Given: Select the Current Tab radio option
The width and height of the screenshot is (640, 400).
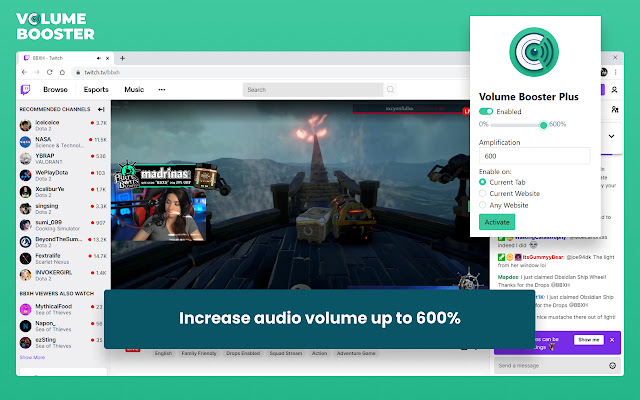Looking at the screenshot, I should click(x=482, y=182).
